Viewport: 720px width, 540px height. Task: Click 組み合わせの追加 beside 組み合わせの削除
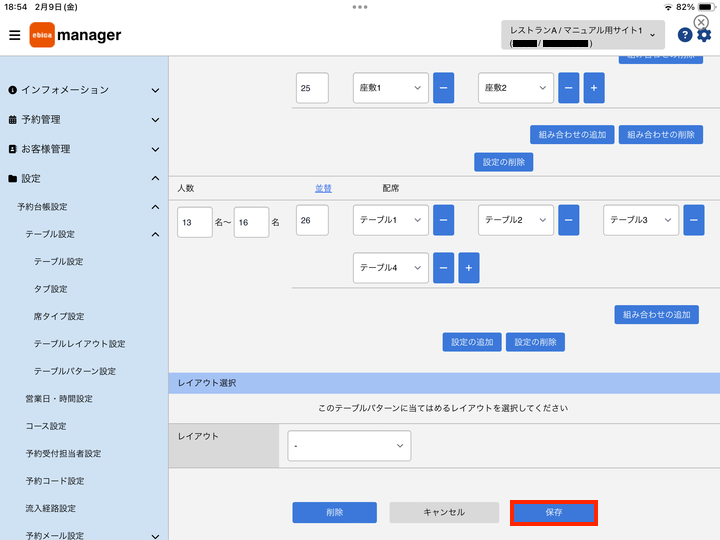pos(572,135)
